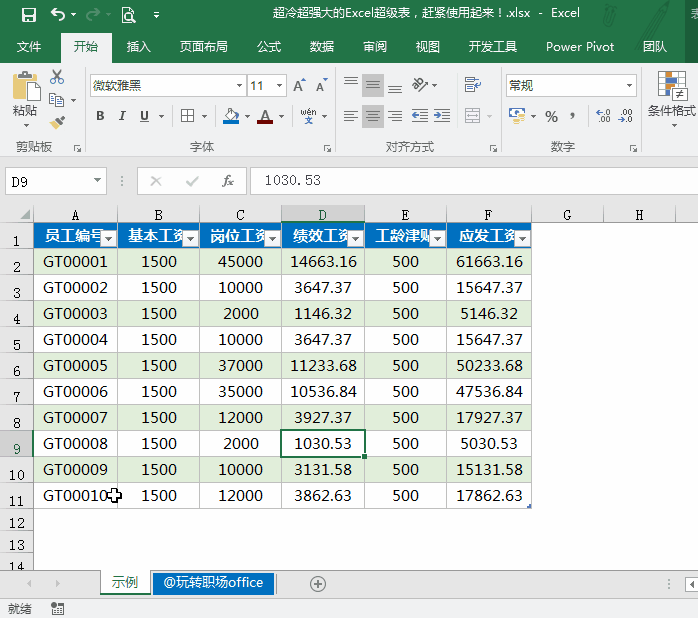
Task: Click the Orientation text-angle icon
Action: coord(419,85)
